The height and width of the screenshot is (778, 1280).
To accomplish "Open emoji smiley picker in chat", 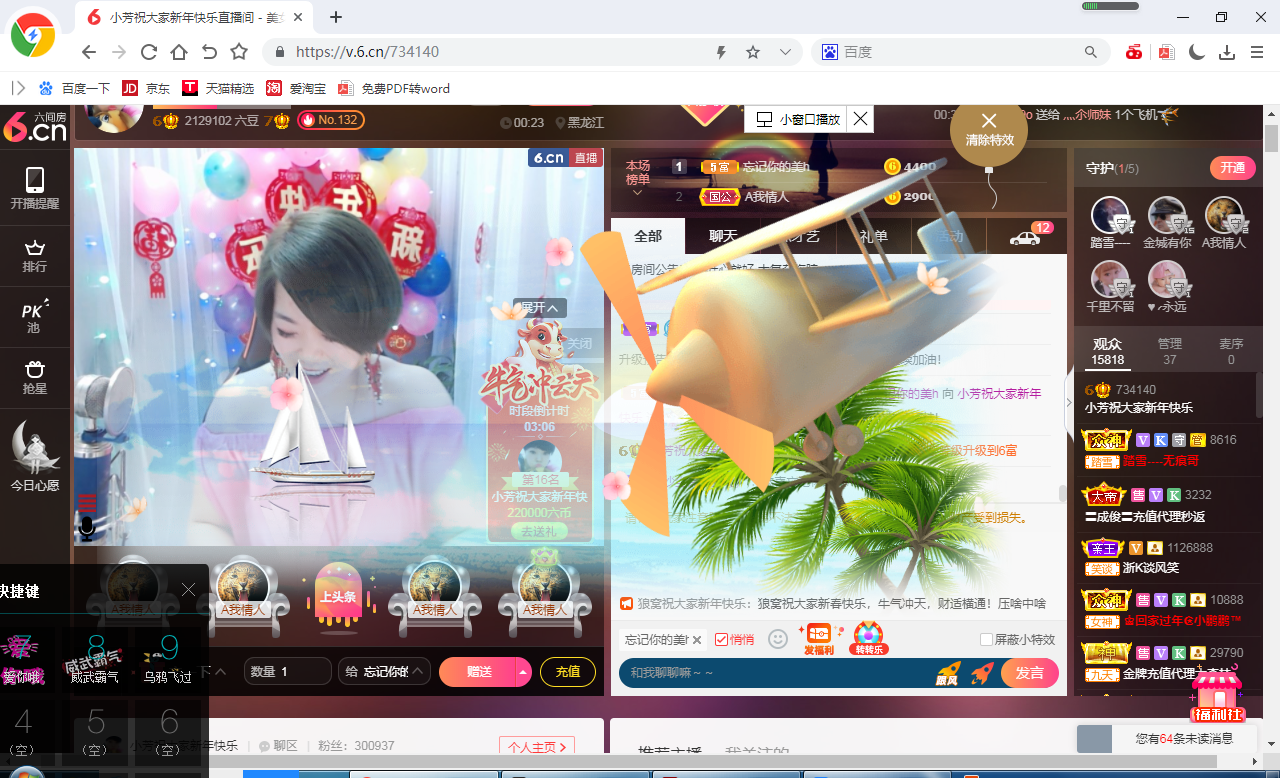I will [x=777, y=638].
